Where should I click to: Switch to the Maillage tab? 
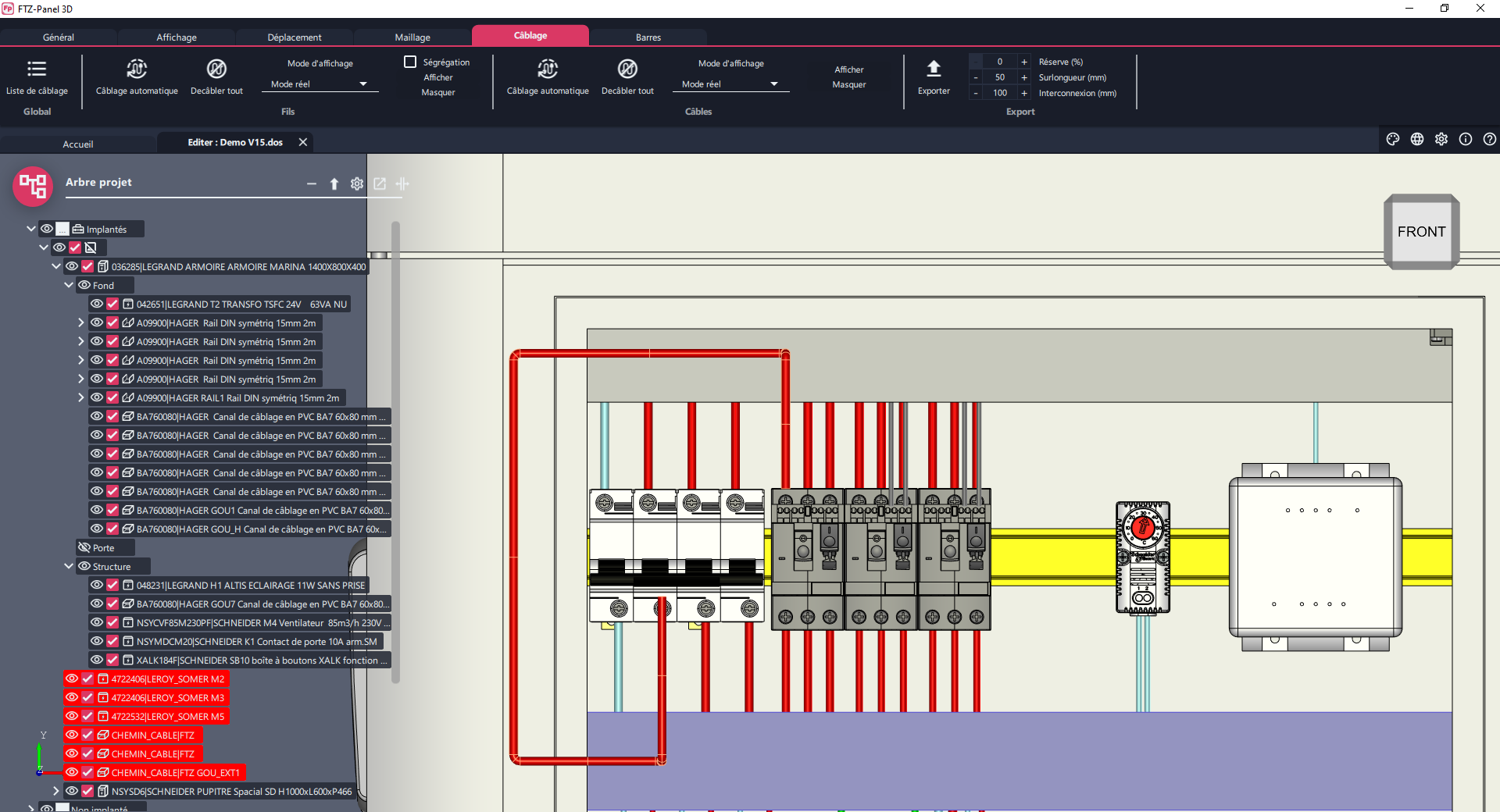pos(412,37)
